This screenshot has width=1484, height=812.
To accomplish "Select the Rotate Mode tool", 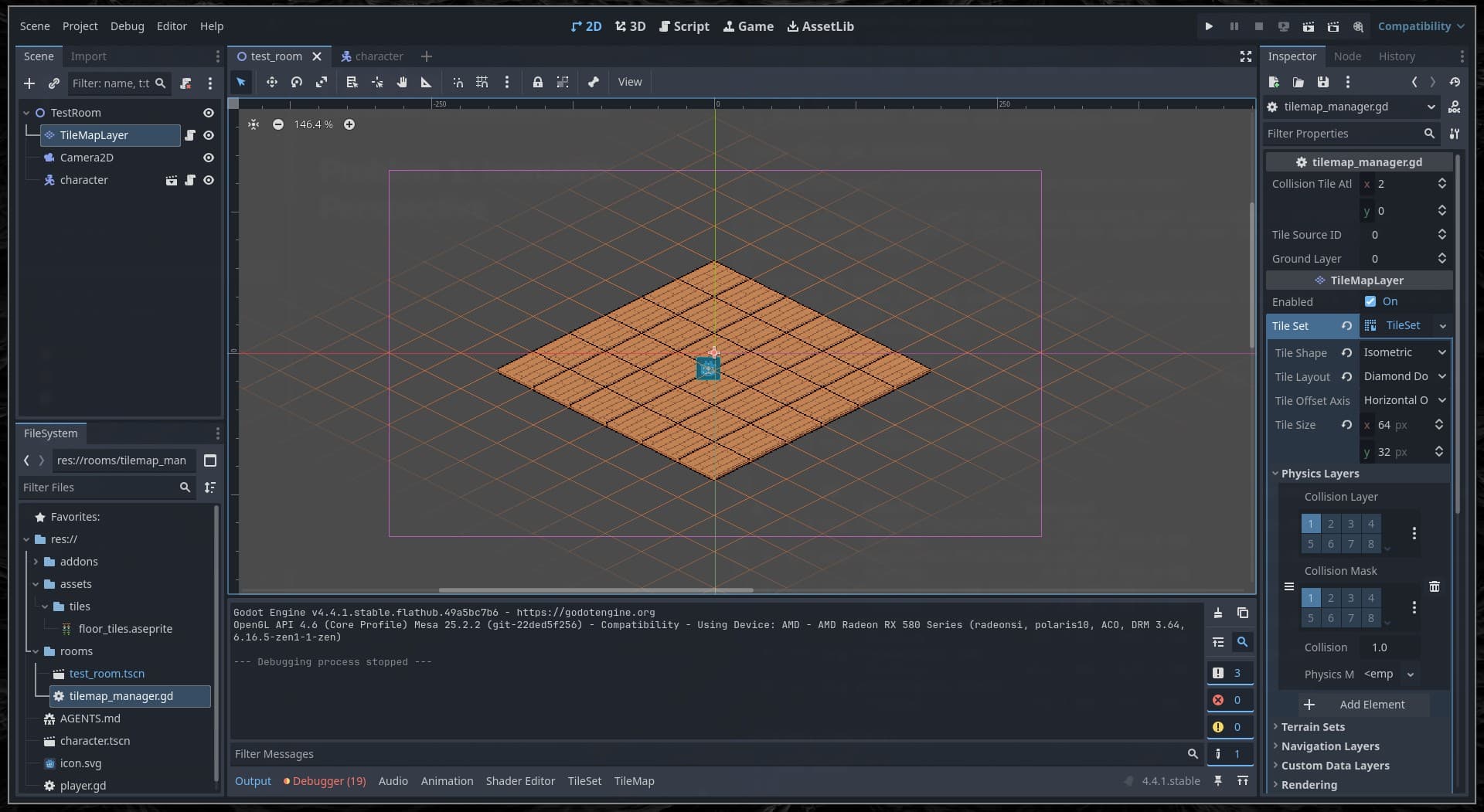I will pyautogui.click(x=296, y=82).
